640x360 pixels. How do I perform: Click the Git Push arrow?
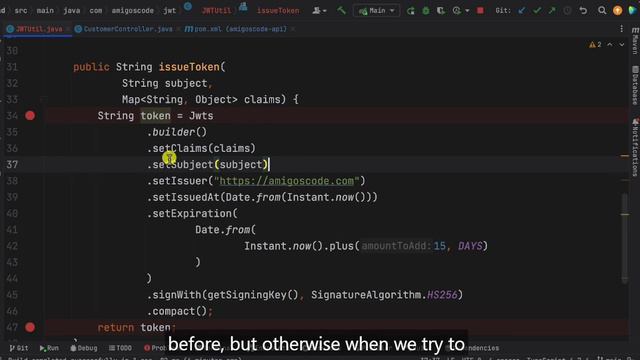pos(552,11)
